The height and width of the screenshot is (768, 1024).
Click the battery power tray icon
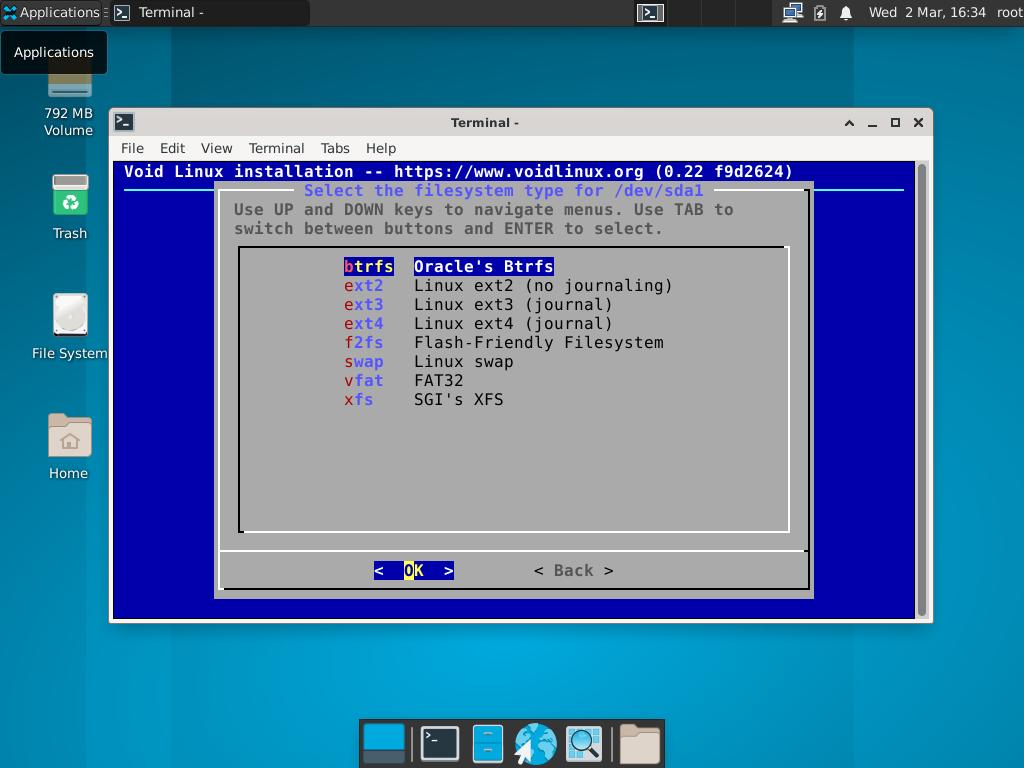(x=820, y=12)
